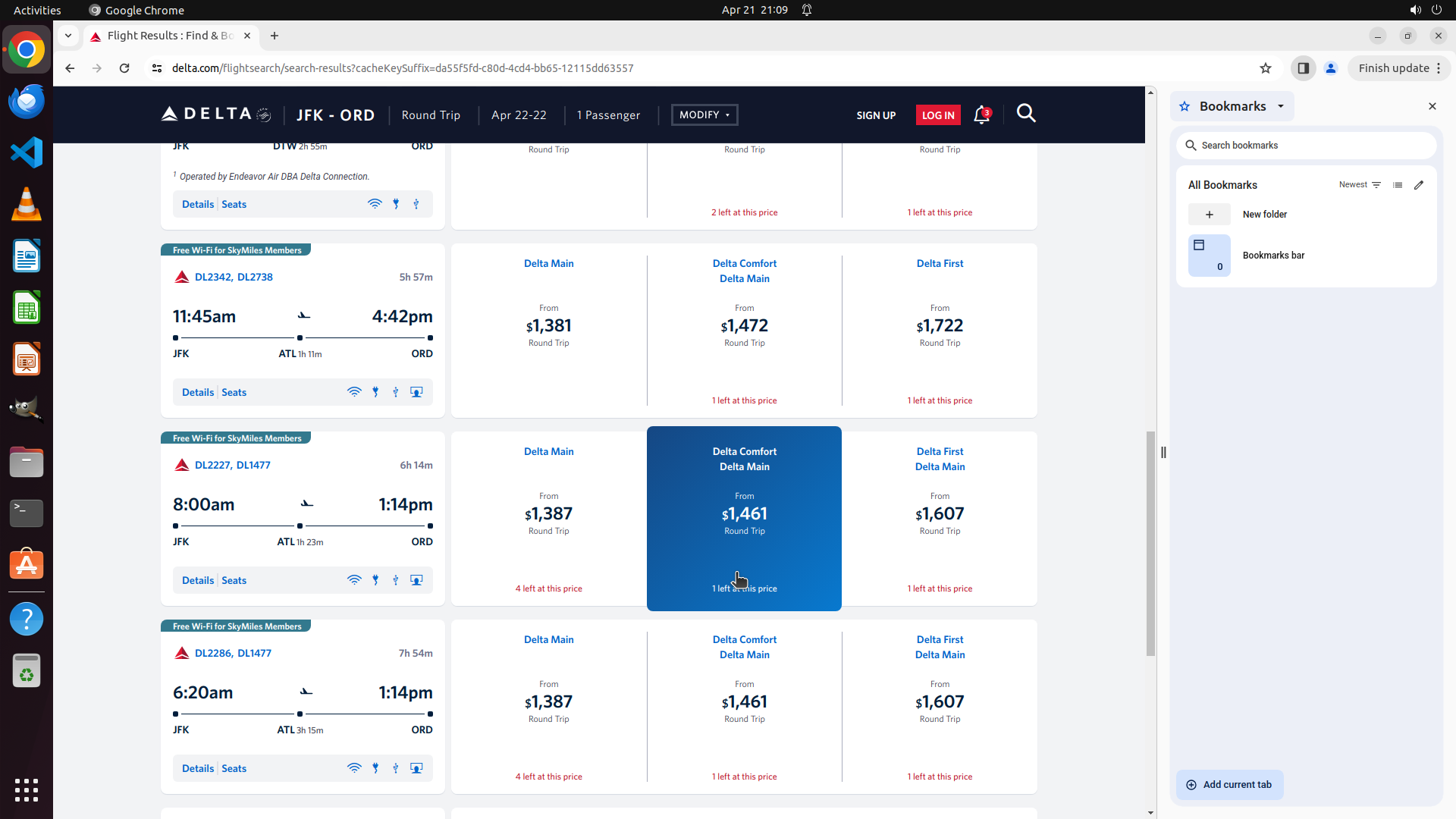Click Wi-Fi amenity icon on DL2342 flight

pos(354,392)
